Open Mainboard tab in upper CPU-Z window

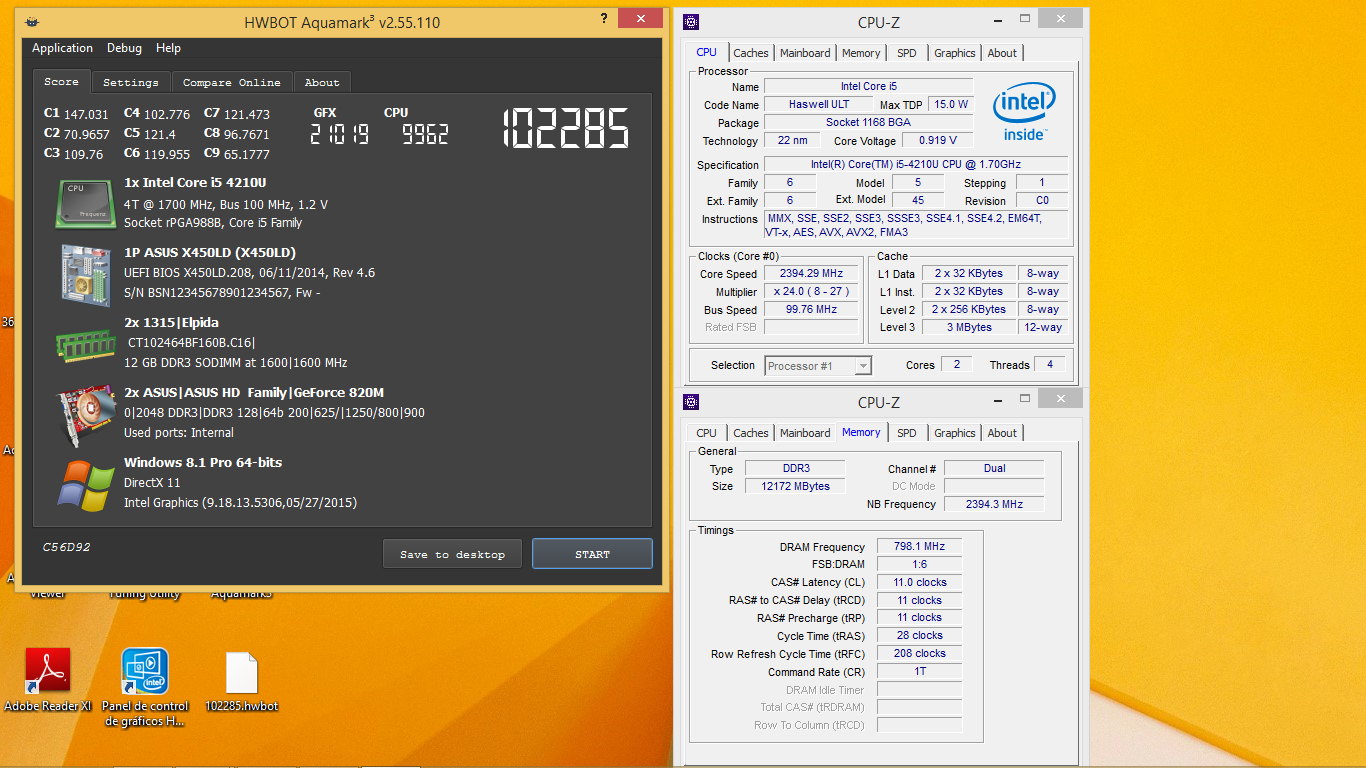coord(805,53)
